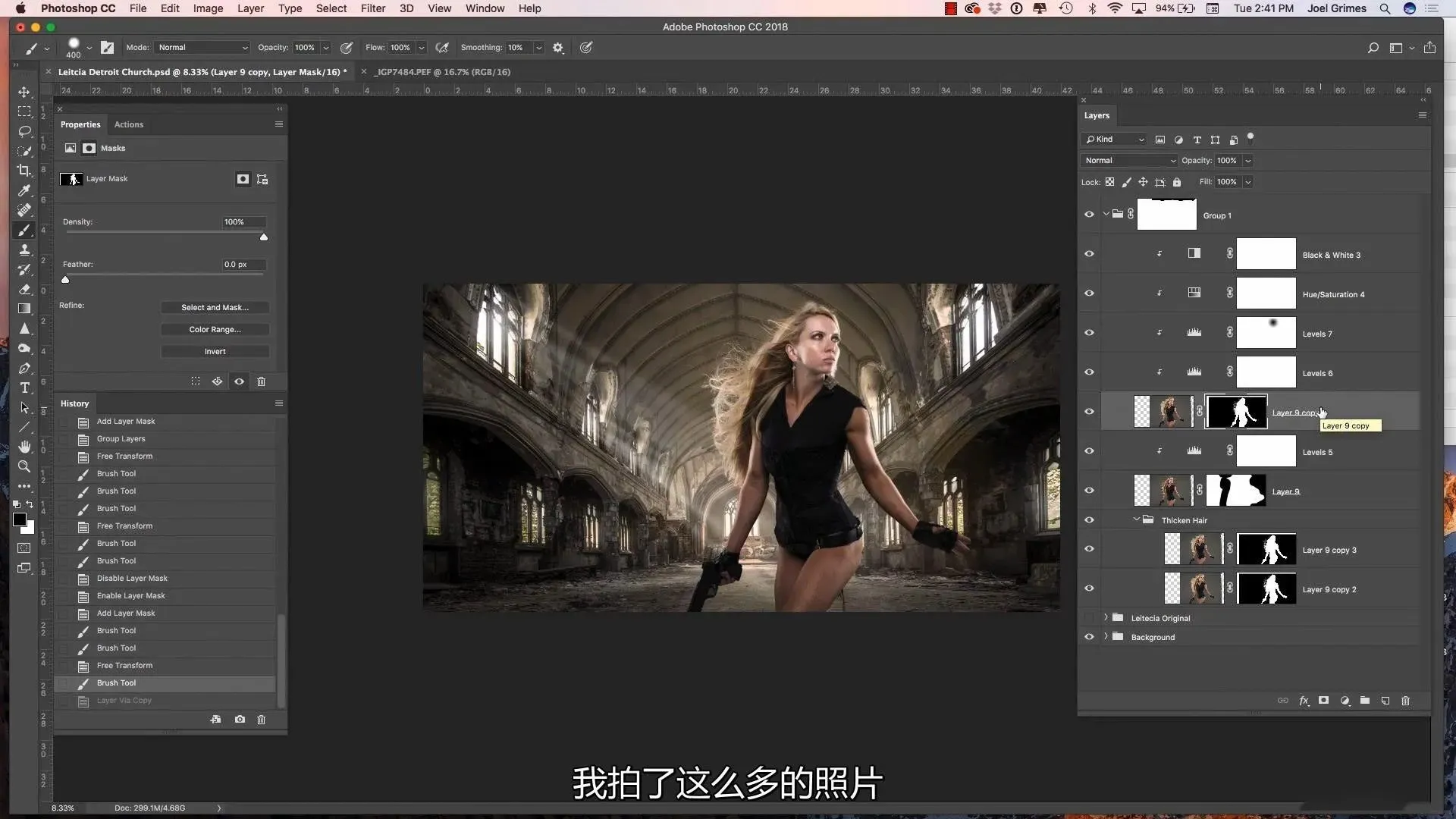Hide the Black & White 3 layer
This screenshot has height=819, width=1456.
pos(1089,254)
